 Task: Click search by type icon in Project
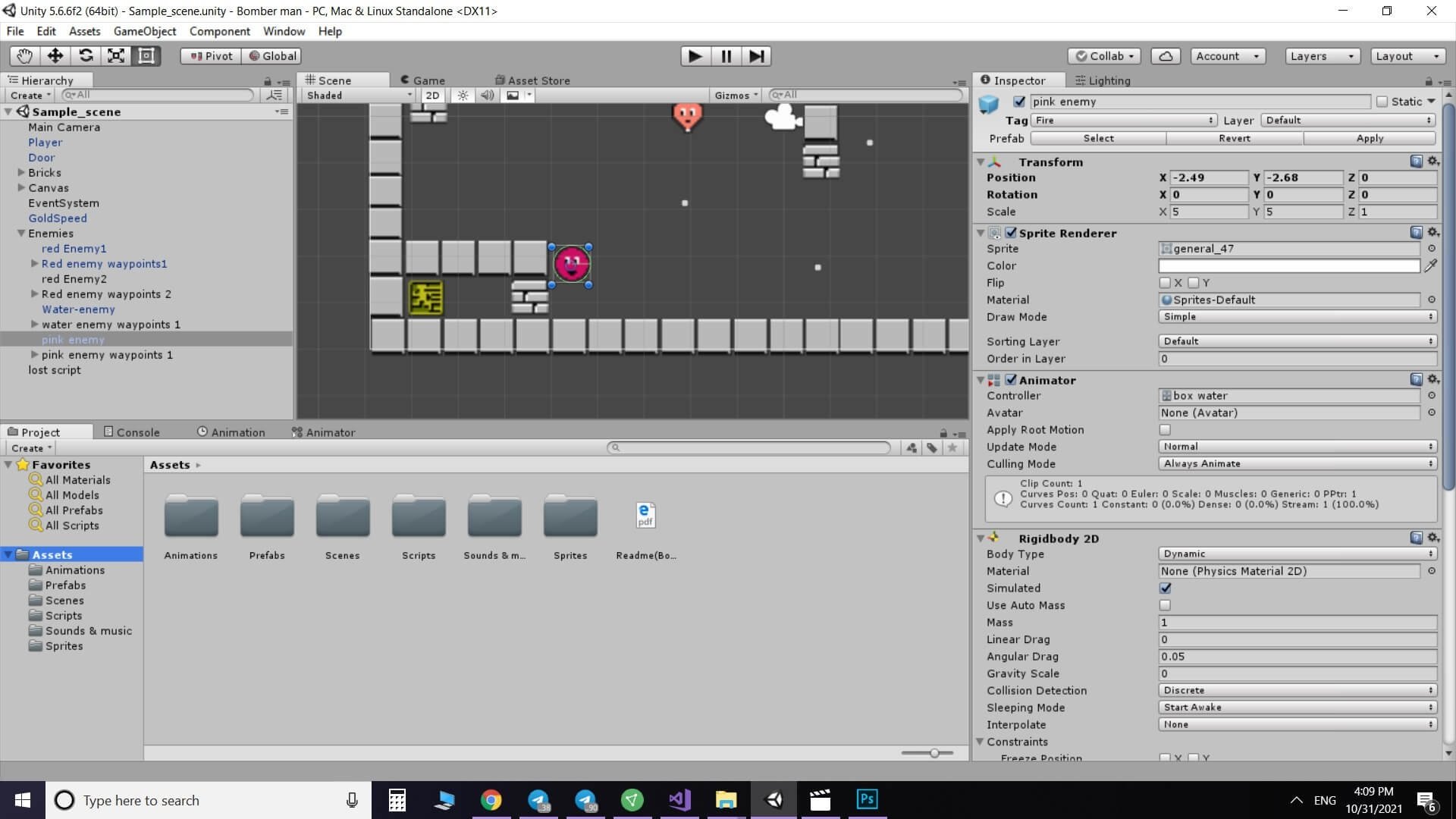pyautogui.click(x=912, y=448)
